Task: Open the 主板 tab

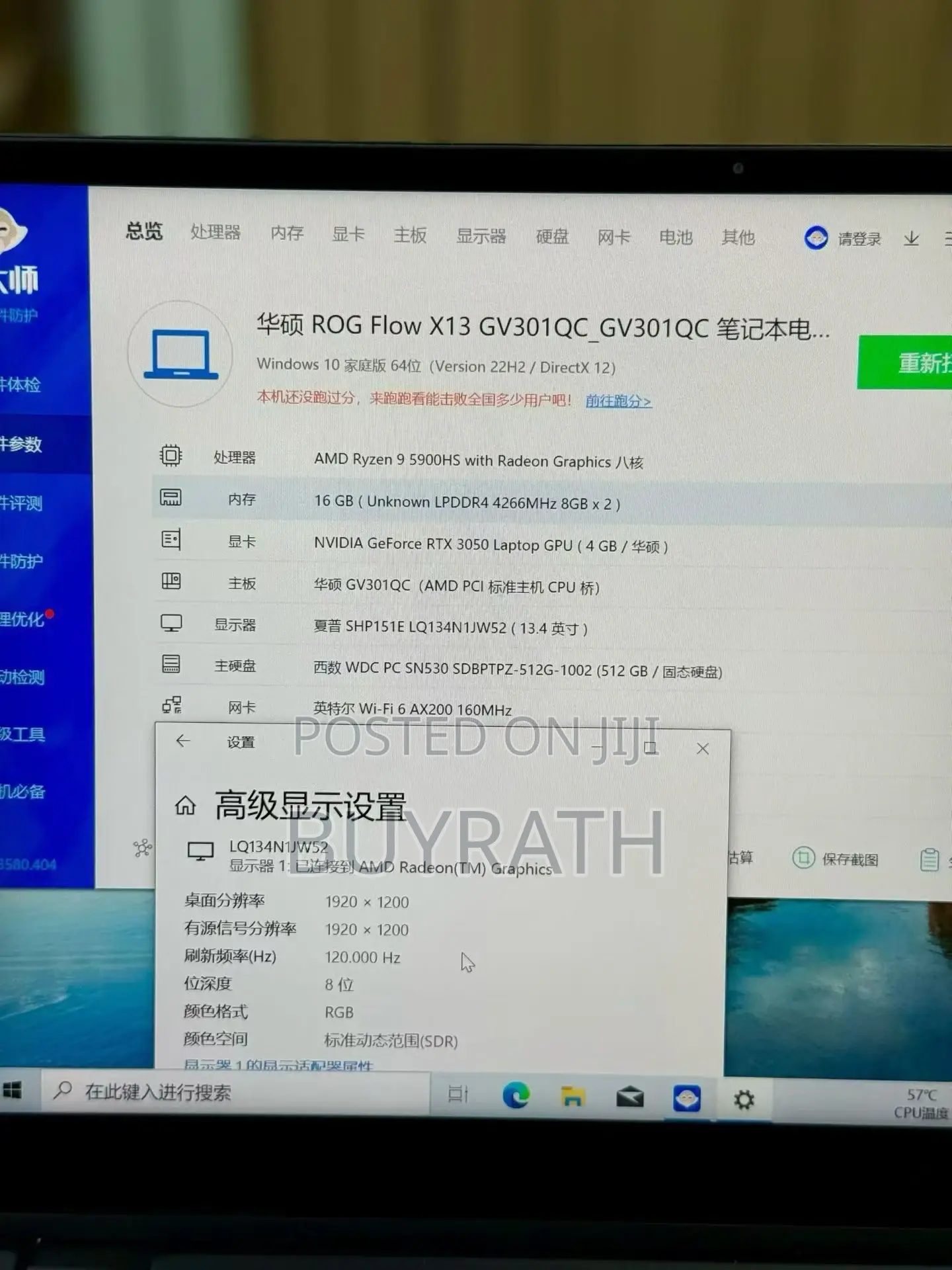Action: [x=410, y=235]
